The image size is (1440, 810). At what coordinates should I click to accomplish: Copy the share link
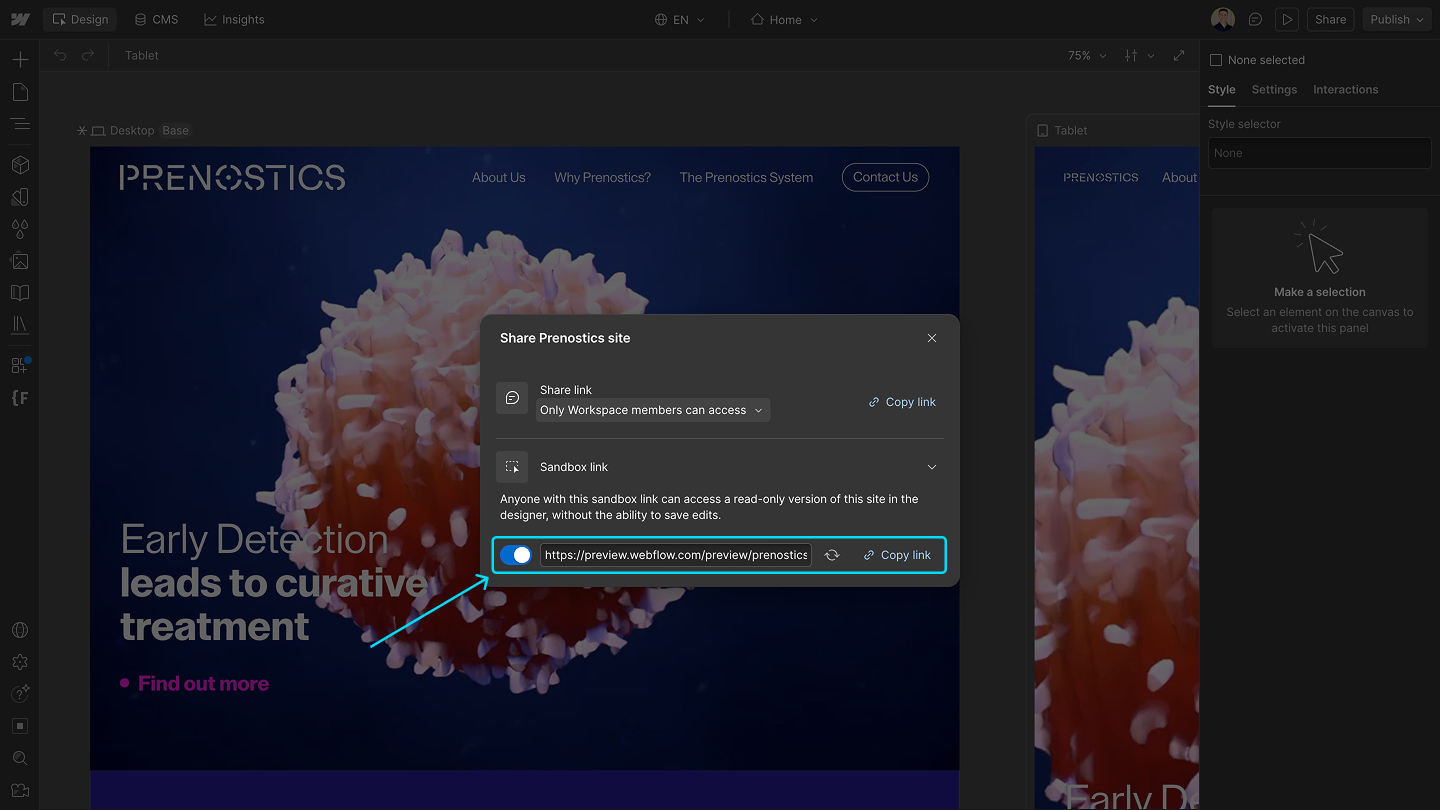(902, 402)
